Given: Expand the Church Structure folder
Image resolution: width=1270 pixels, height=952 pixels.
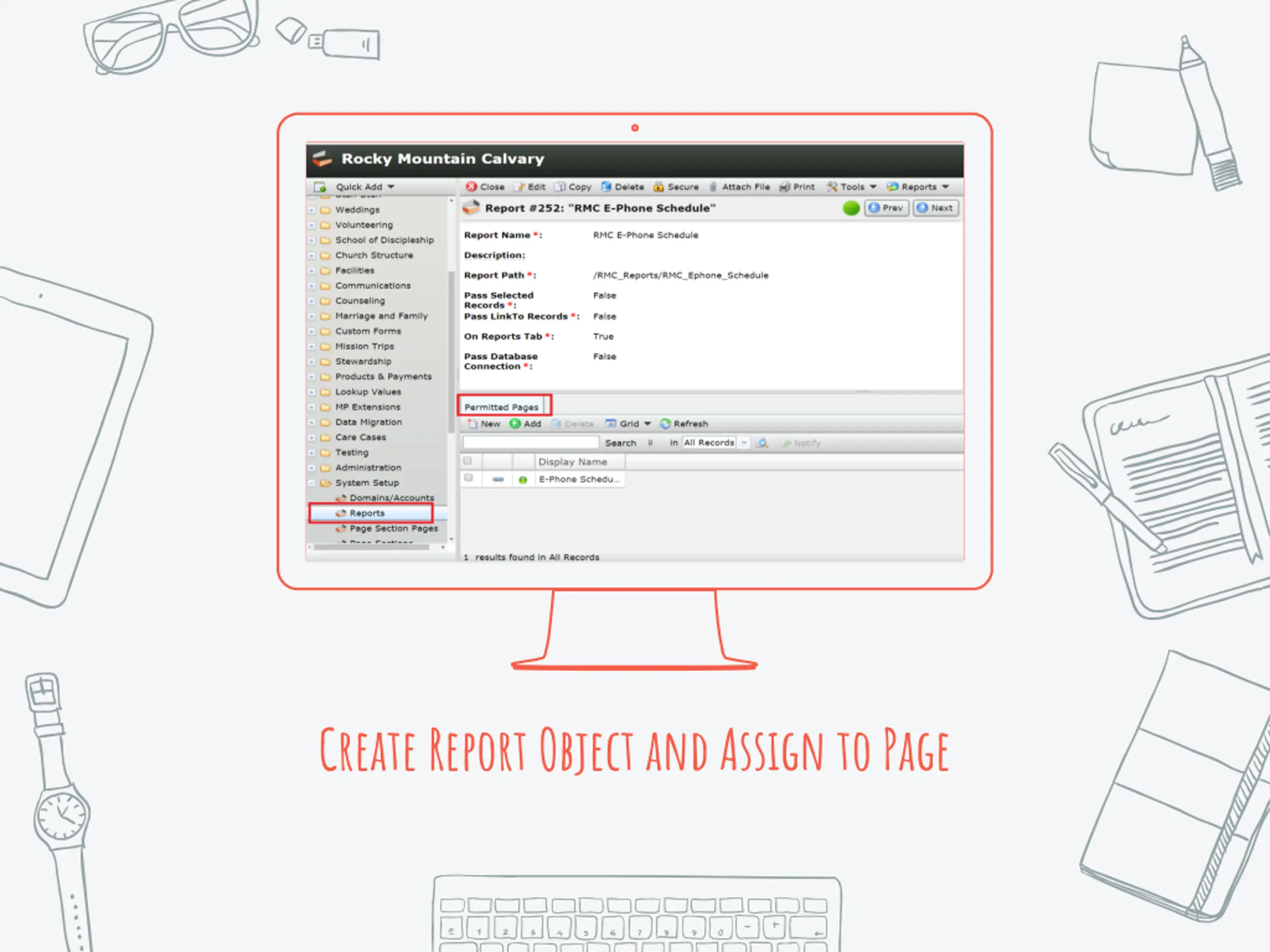Looking at the screenshot, I should point(312,255).
